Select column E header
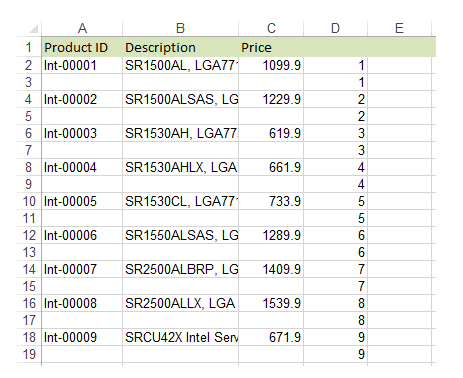 [399, 28]
